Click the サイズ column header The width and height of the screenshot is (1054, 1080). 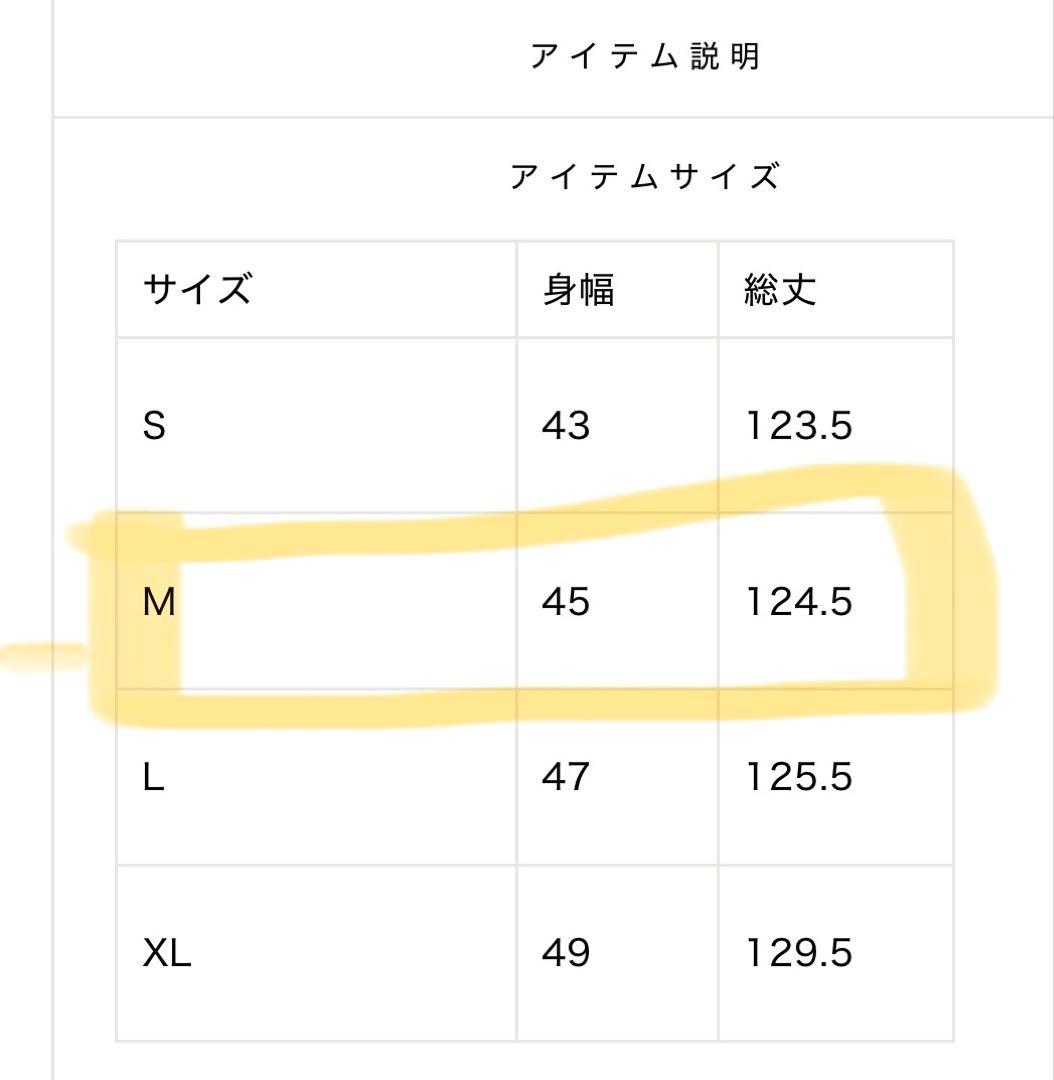197,289
